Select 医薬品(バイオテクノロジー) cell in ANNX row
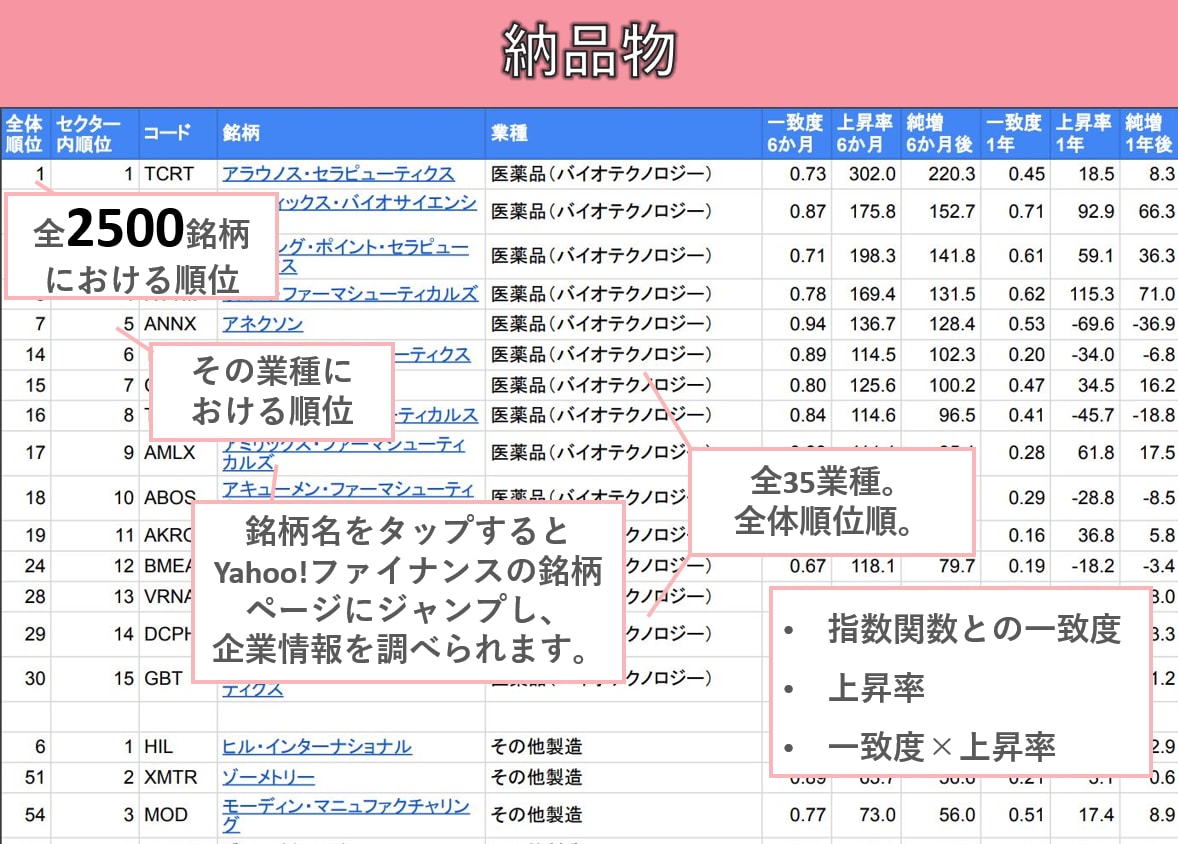 pos(624,324)
